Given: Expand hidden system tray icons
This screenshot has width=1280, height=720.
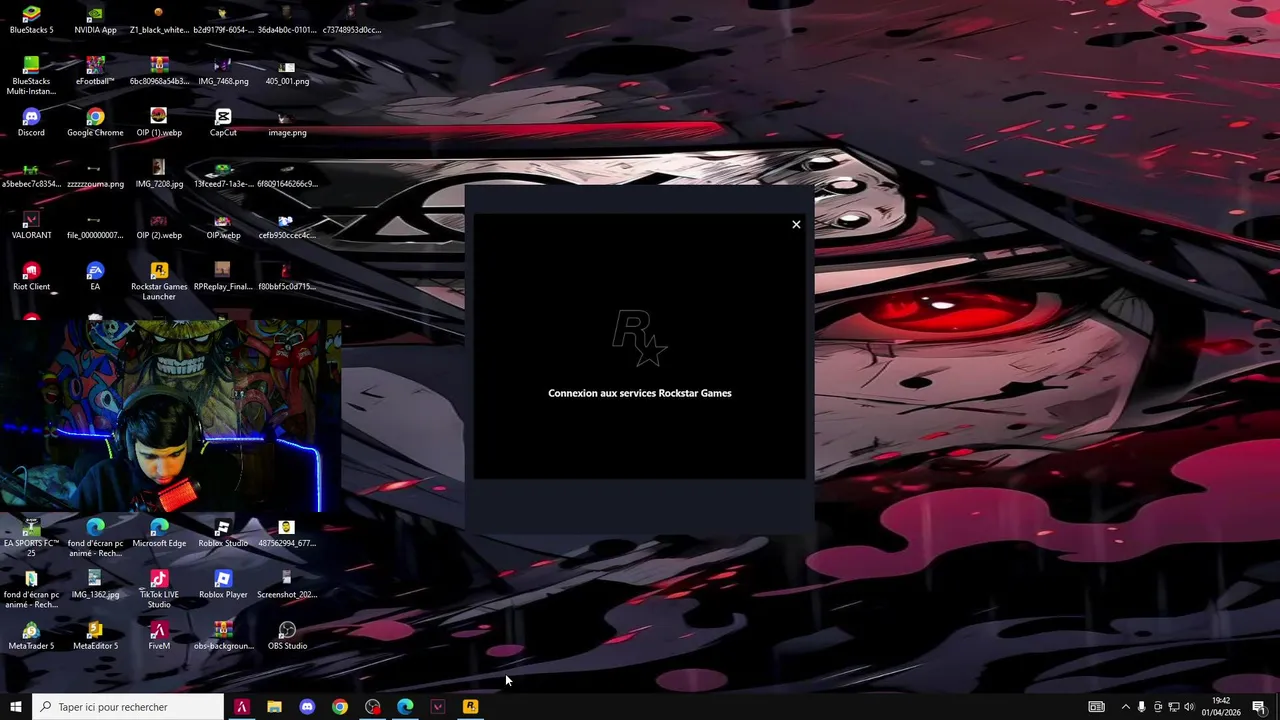Looking at the screenshot, I should [x=1125, y=707].
